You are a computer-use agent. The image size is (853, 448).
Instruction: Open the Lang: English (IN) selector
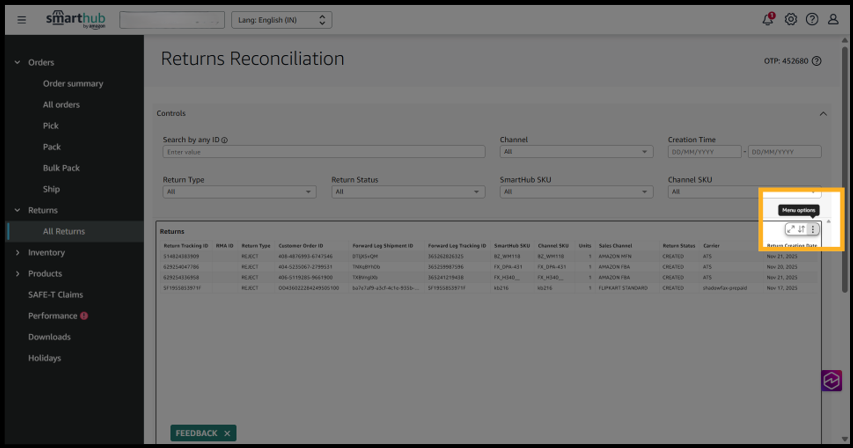[281, 20]
